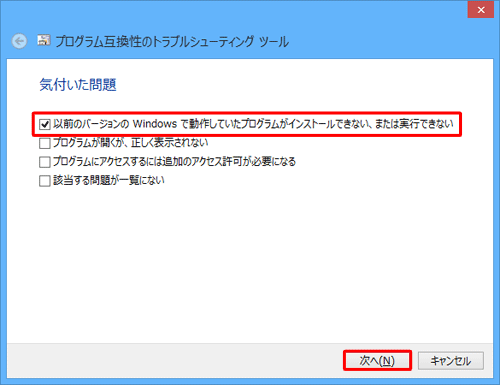Close the troubleshooting tool window
This screenshot has height=385, width=500.
coord(481,10)
